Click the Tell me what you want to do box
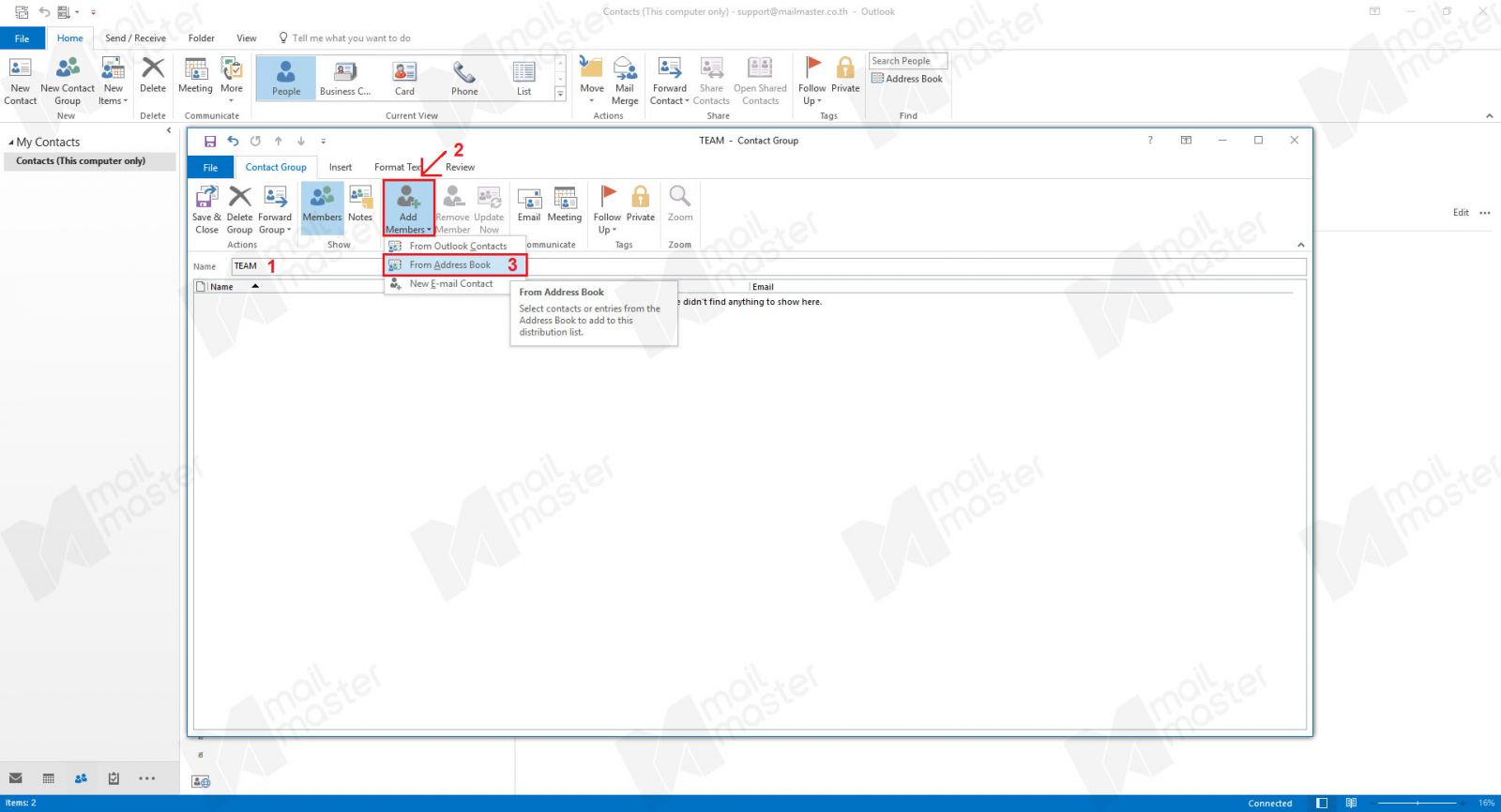 coord(345,38)
